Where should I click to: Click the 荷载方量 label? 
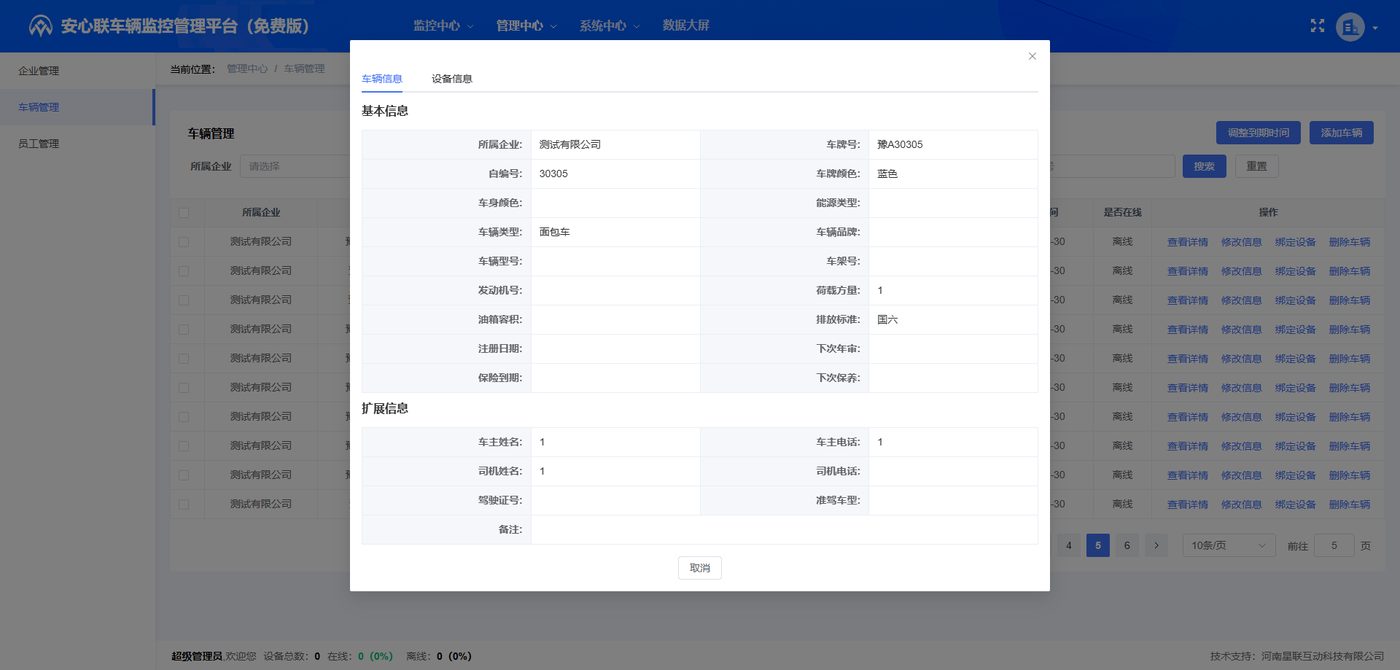pyautogui.click(x=838, y=291)
